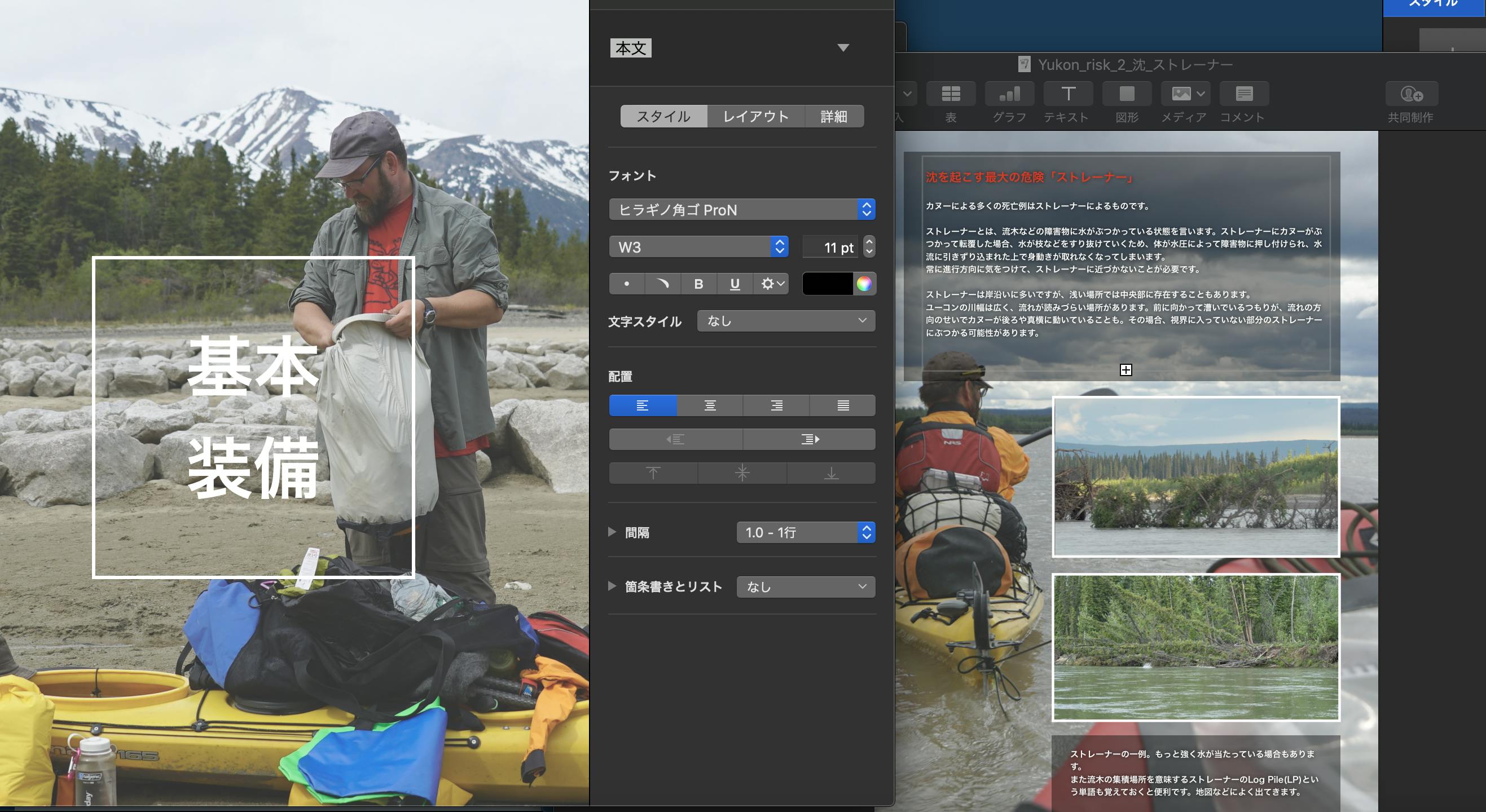Open the Chart (グラフ) toolbar icon
This screenshot has width=1486, height=812.
(1009, 94)
